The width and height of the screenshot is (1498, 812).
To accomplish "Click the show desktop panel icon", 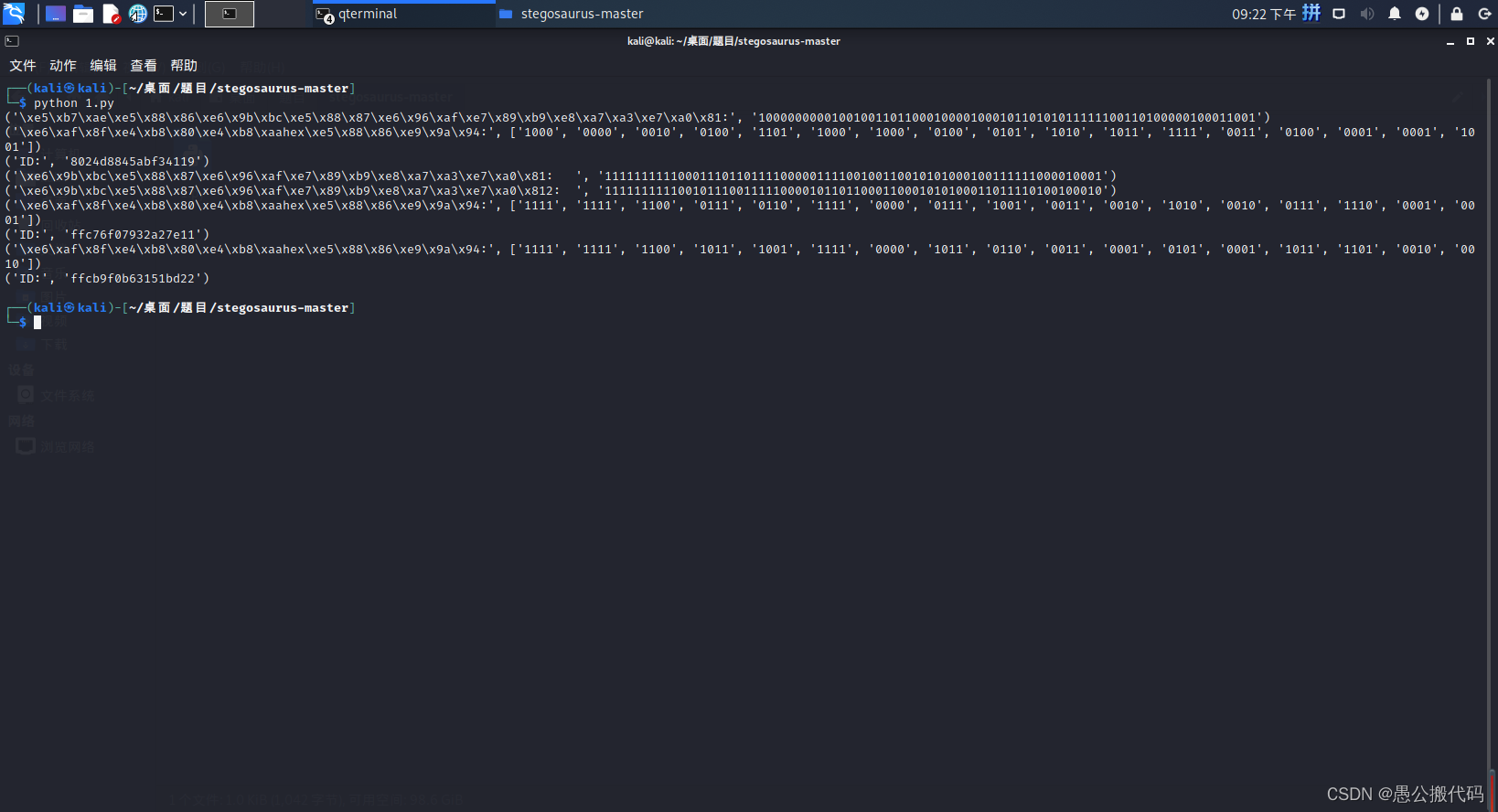I will click(55, 14).
